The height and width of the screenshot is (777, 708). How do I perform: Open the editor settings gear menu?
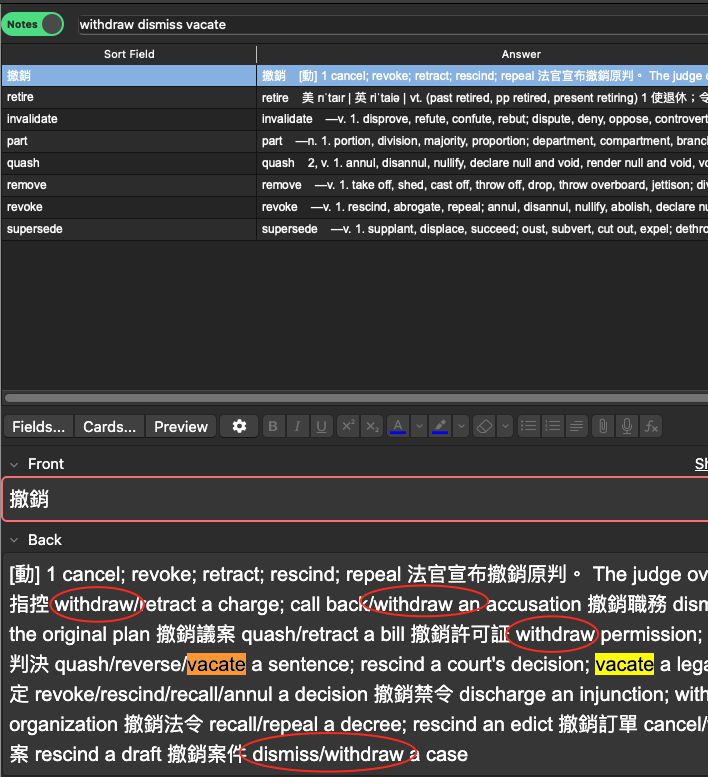coord(239,426)
